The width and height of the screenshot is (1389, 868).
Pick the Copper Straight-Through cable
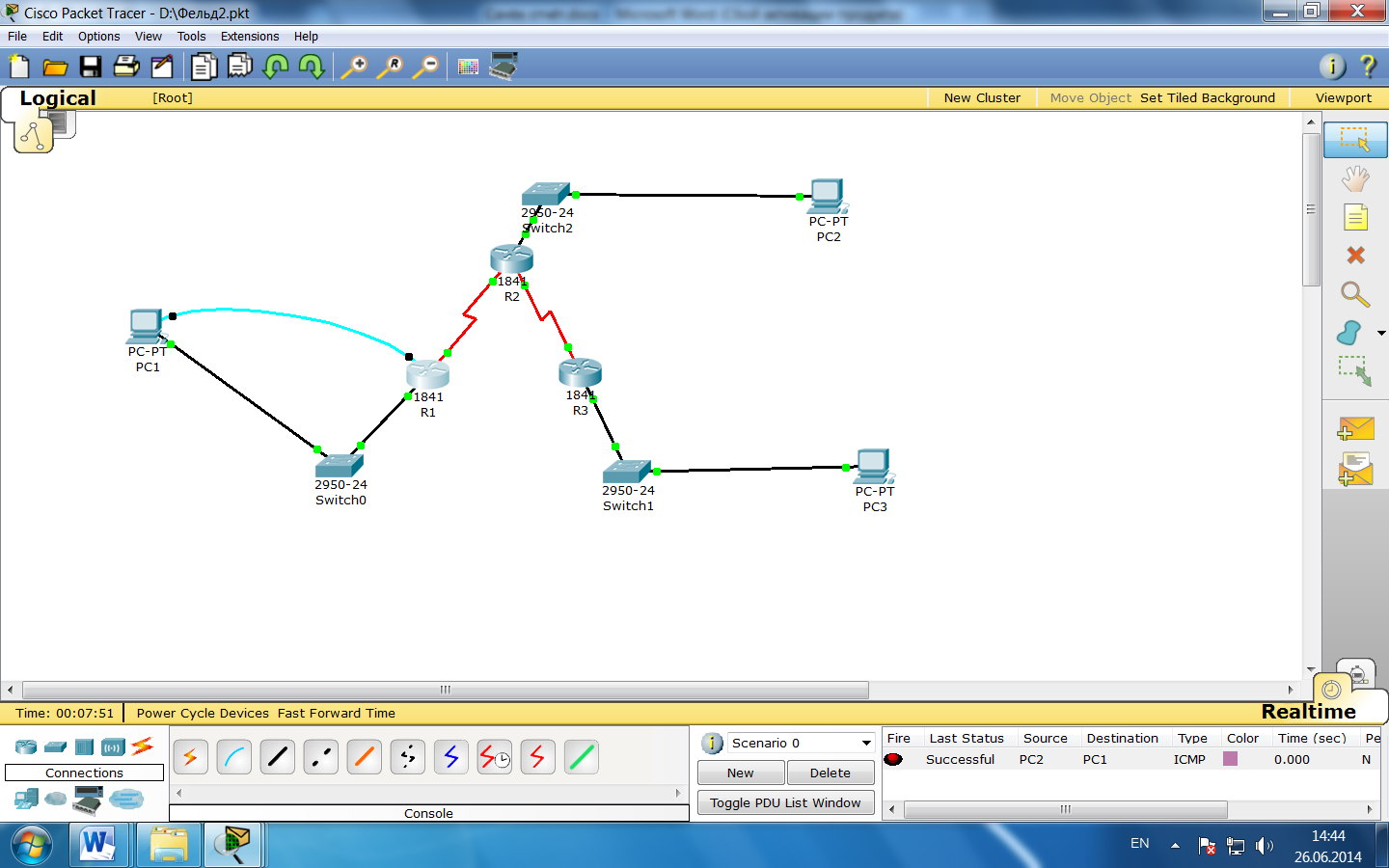pos(277,757)
